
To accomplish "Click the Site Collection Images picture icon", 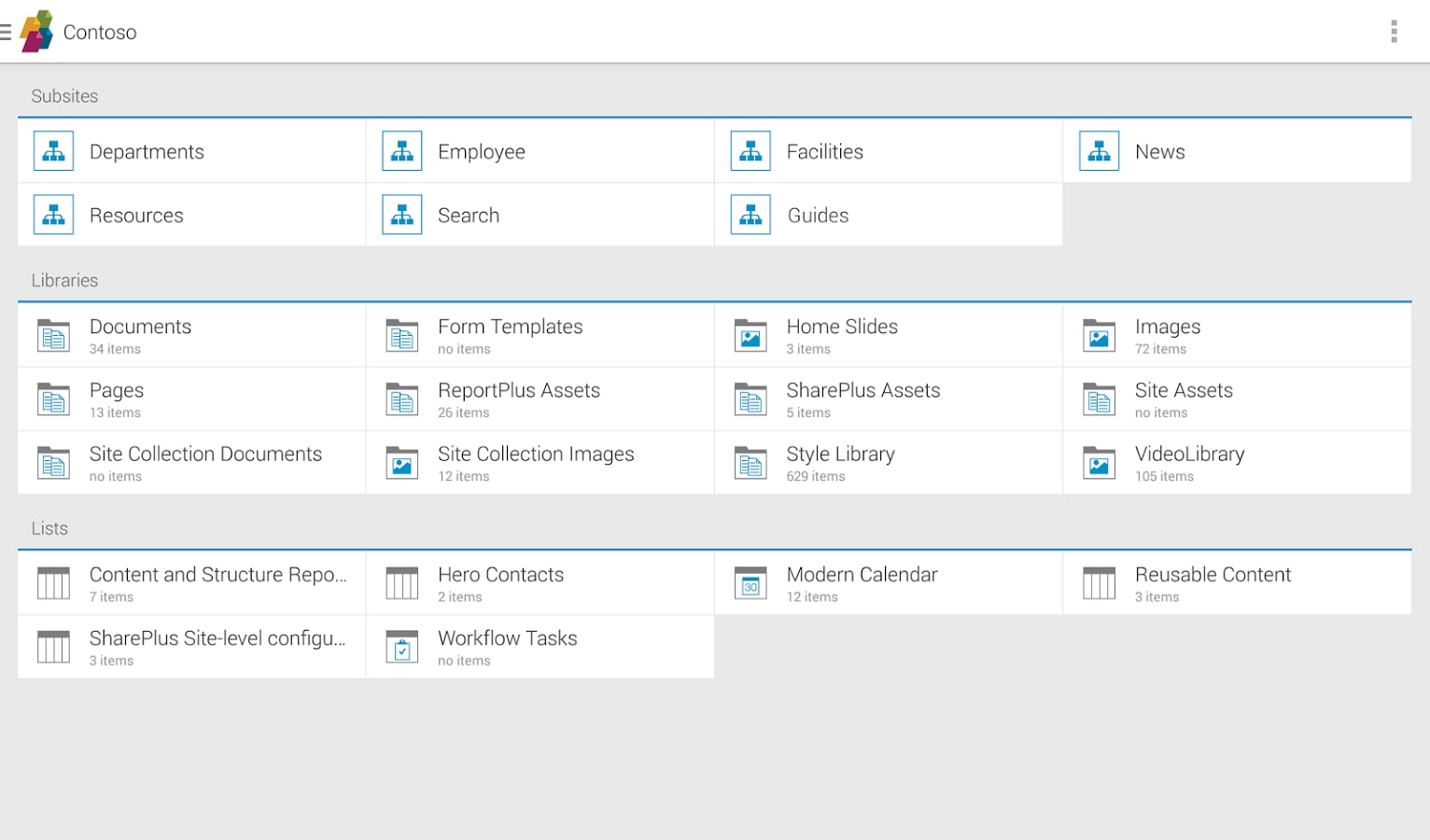I will coord(402,462).
